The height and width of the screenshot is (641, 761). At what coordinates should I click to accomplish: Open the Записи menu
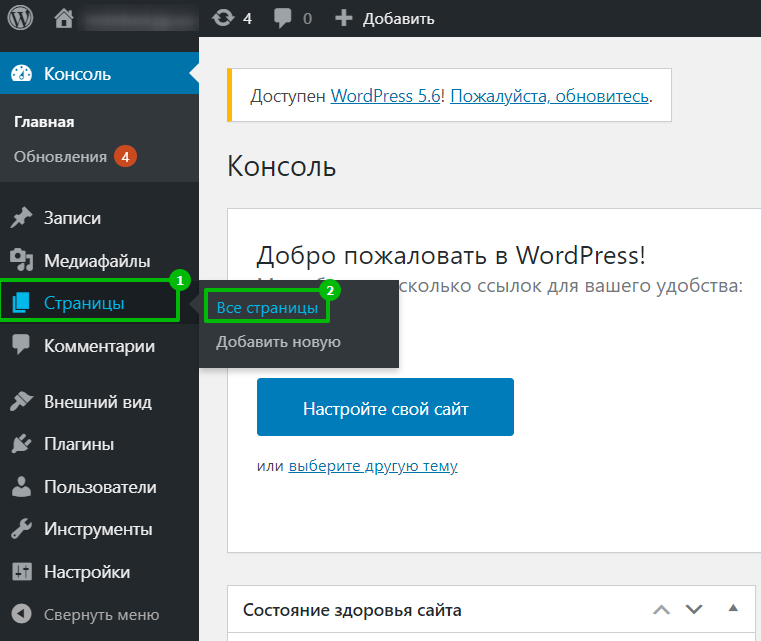(x=99, y=218)
